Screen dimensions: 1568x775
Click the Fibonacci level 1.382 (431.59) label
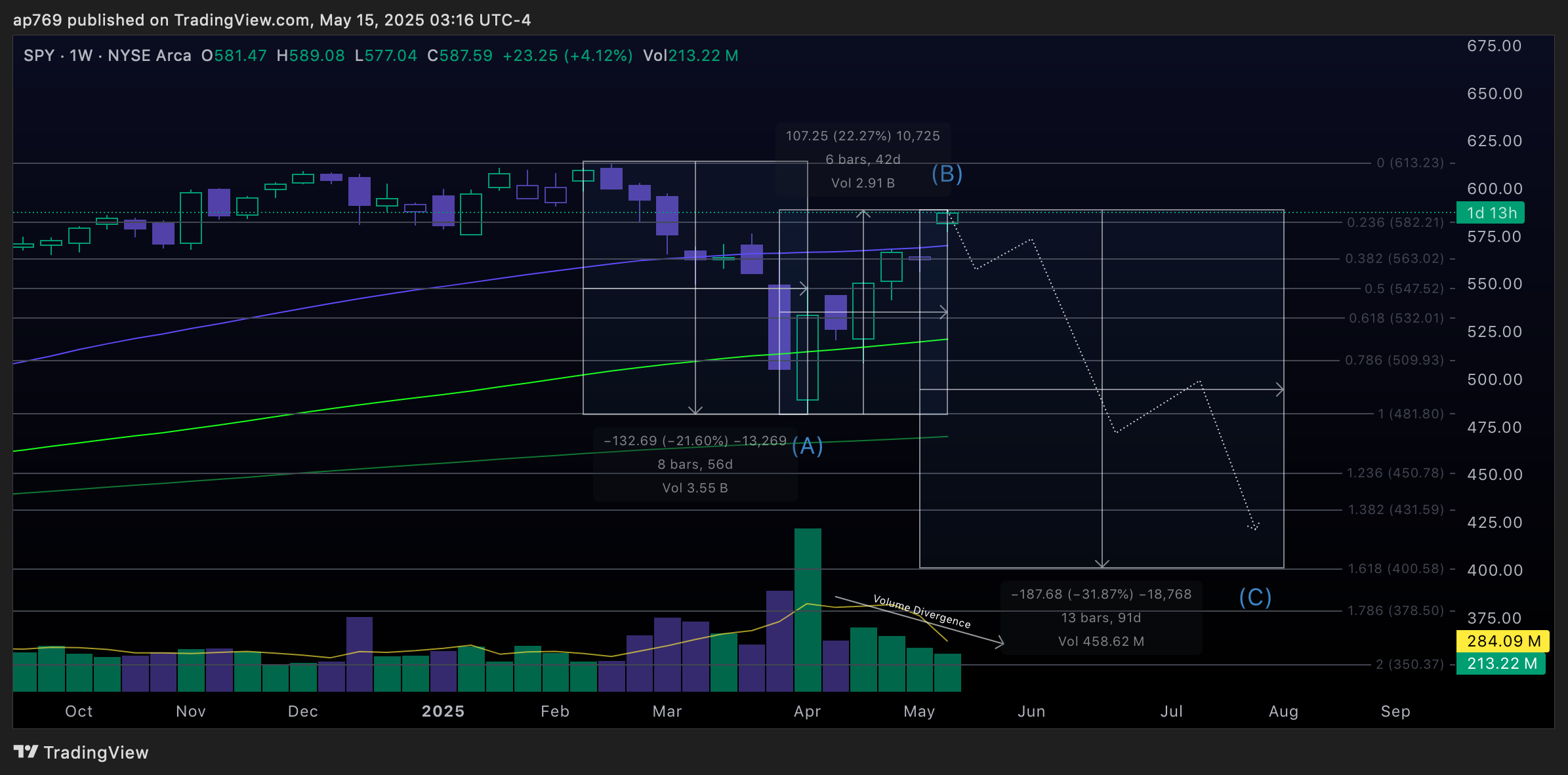(1396, 509)
